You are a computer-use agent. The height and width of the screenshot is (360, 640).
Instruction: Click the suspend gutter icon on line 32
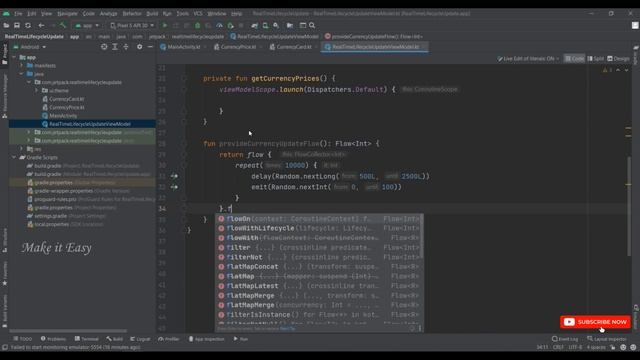[174, 187]
